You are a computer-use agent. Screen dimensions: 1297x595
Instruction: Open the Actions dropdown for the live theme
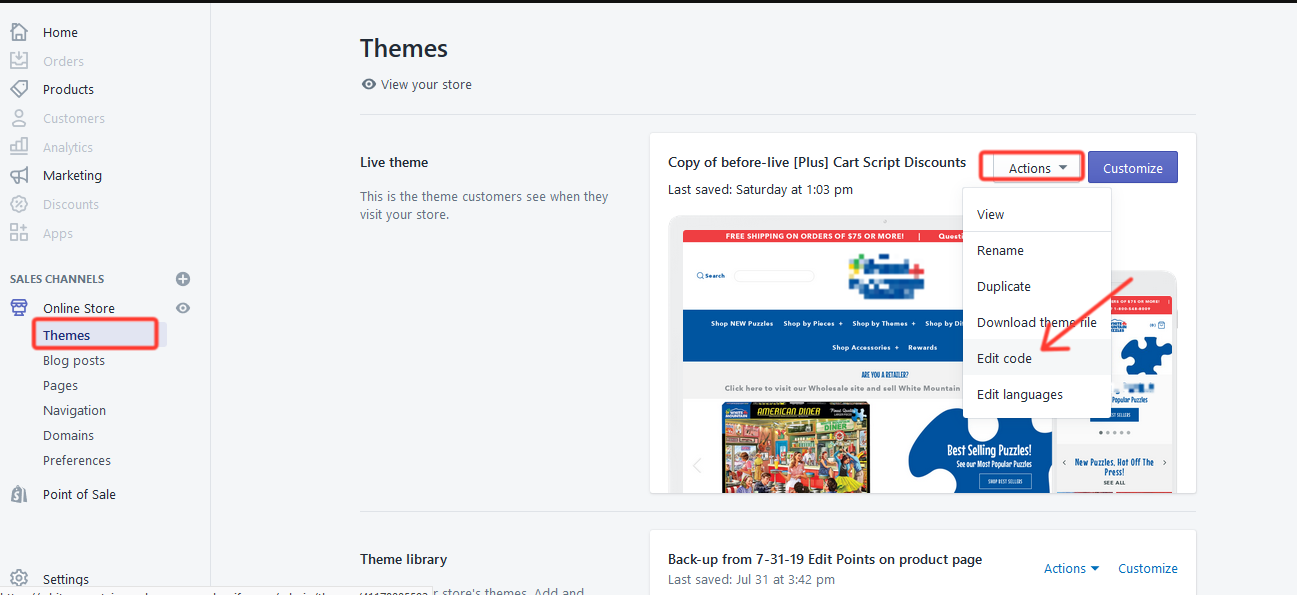tap(1031, 167)
